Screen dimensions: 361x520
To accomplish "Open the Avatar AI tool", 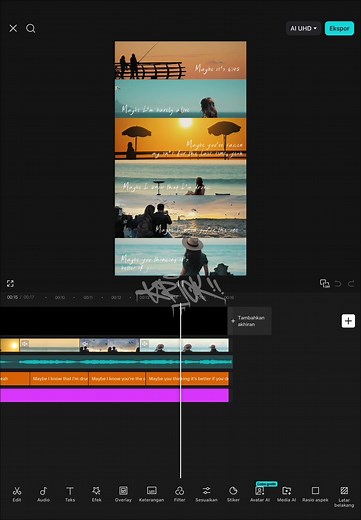I will click(x=260, y=493).
